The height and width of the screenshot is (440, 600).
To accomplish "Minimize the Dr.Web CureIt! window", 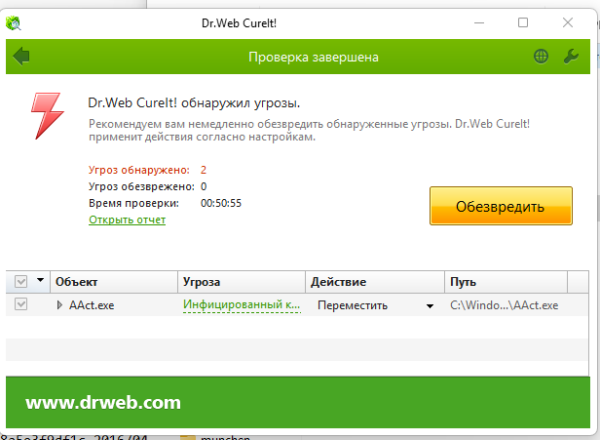I will pos(479,23).
